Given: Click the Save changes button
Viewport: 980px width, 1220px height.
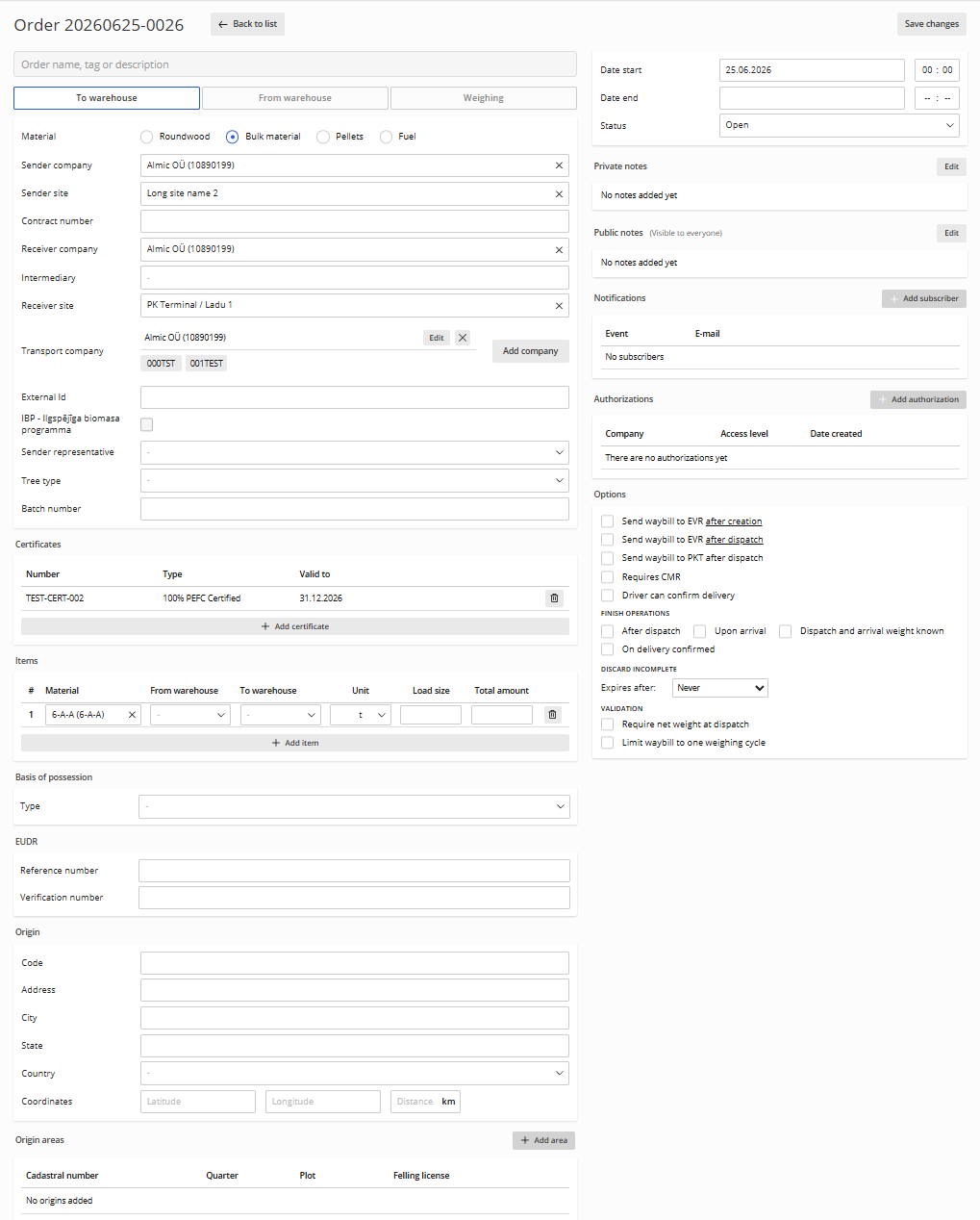Looking at the screenshot, I should pyautogui.click(x=932, y=24).
